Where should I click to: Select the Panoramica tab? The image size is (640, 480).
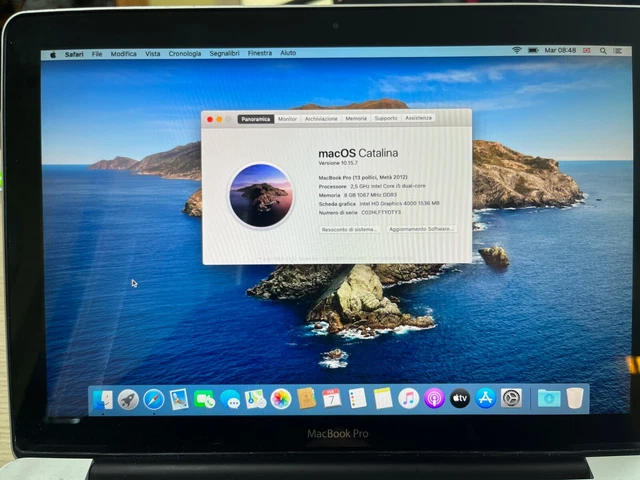(x=256, y=119)
